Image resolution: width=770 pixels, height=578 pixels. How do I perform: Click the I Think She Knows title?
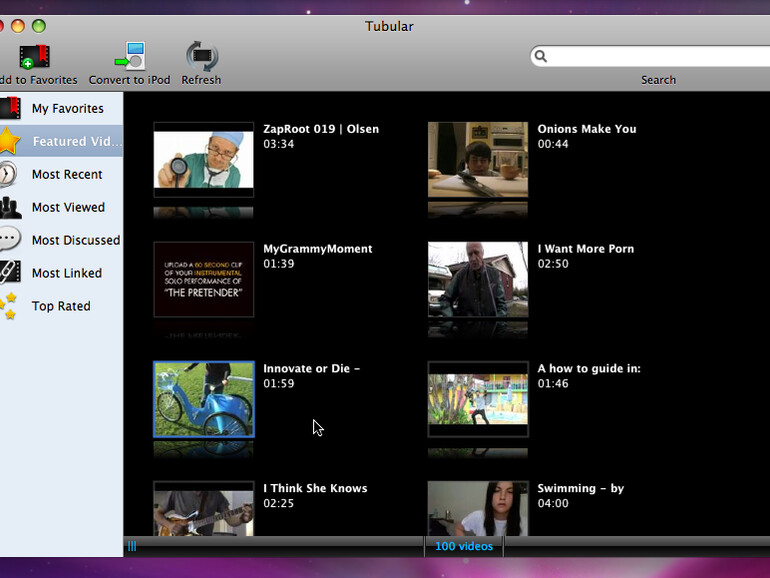coord(315,489)
